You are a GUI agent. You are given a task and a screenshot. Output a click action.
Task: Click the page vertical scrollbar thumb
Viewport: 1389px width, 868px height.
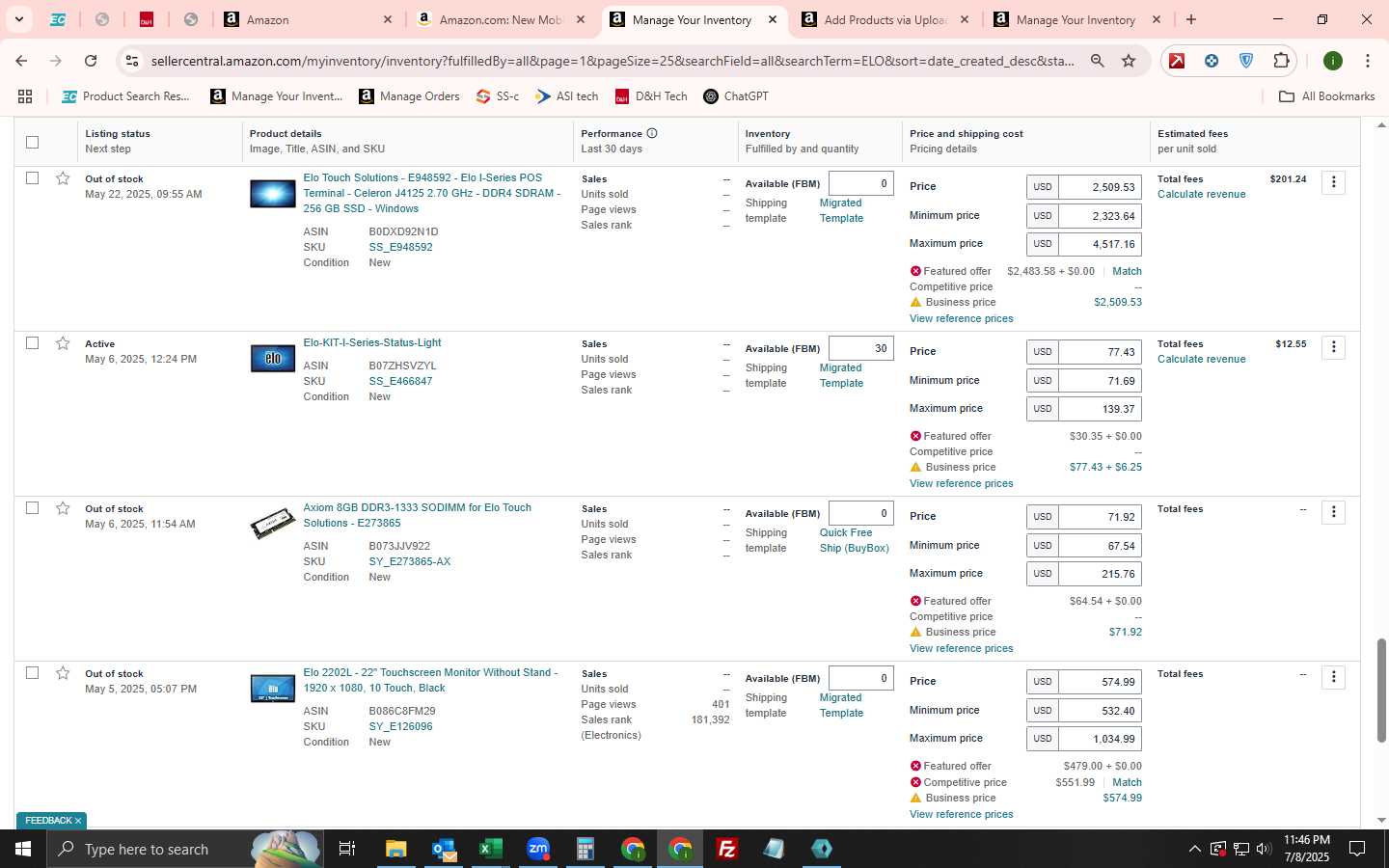coord(1381,690)
